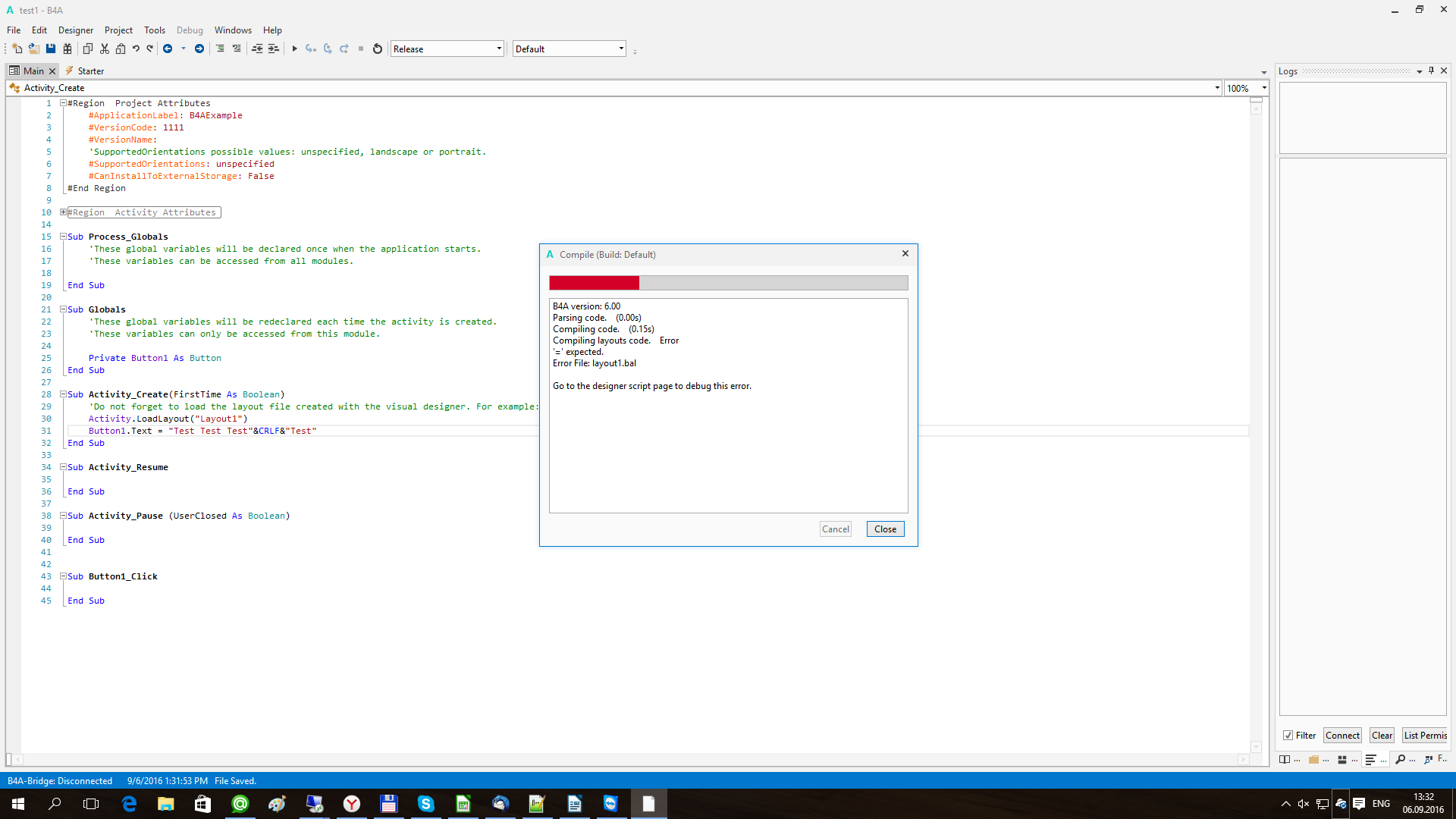
Task: Click the Save floppy disk toolbar icon
Action: [51, 49]
